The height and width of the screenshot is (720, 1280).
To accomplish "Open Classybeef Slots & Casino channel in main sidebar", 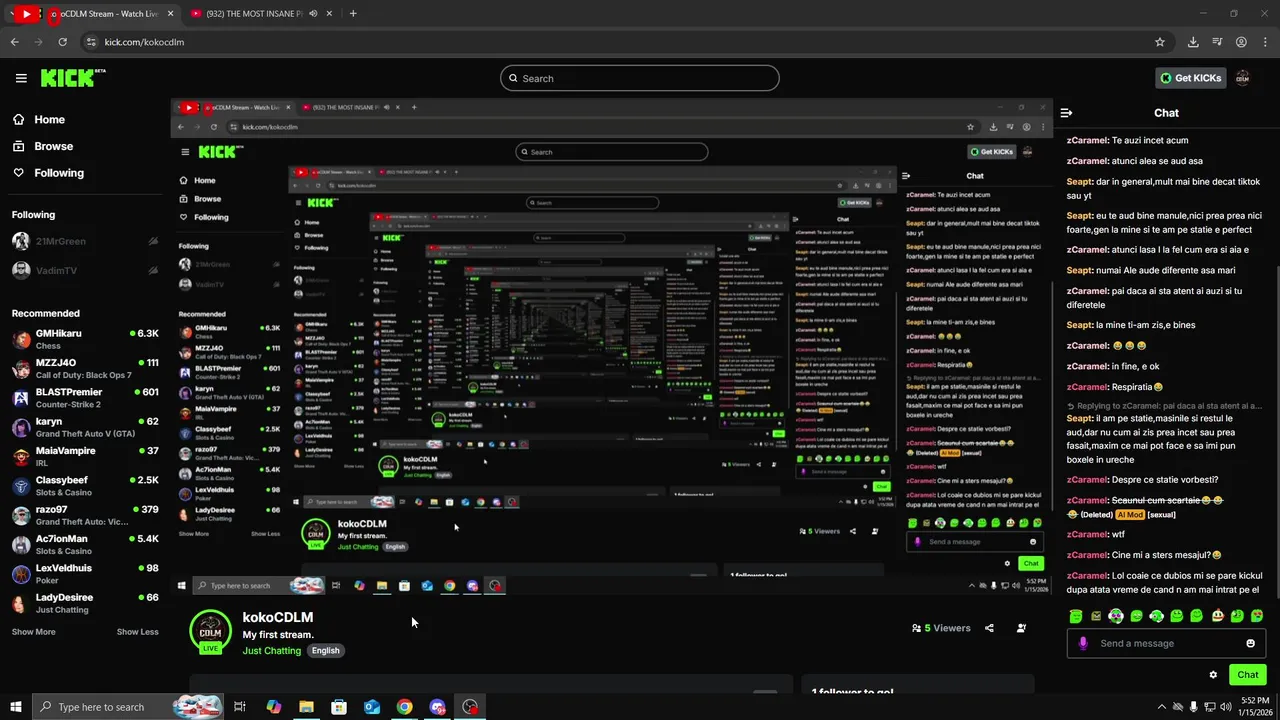I will pyautogui.click(x=85, y=486).
